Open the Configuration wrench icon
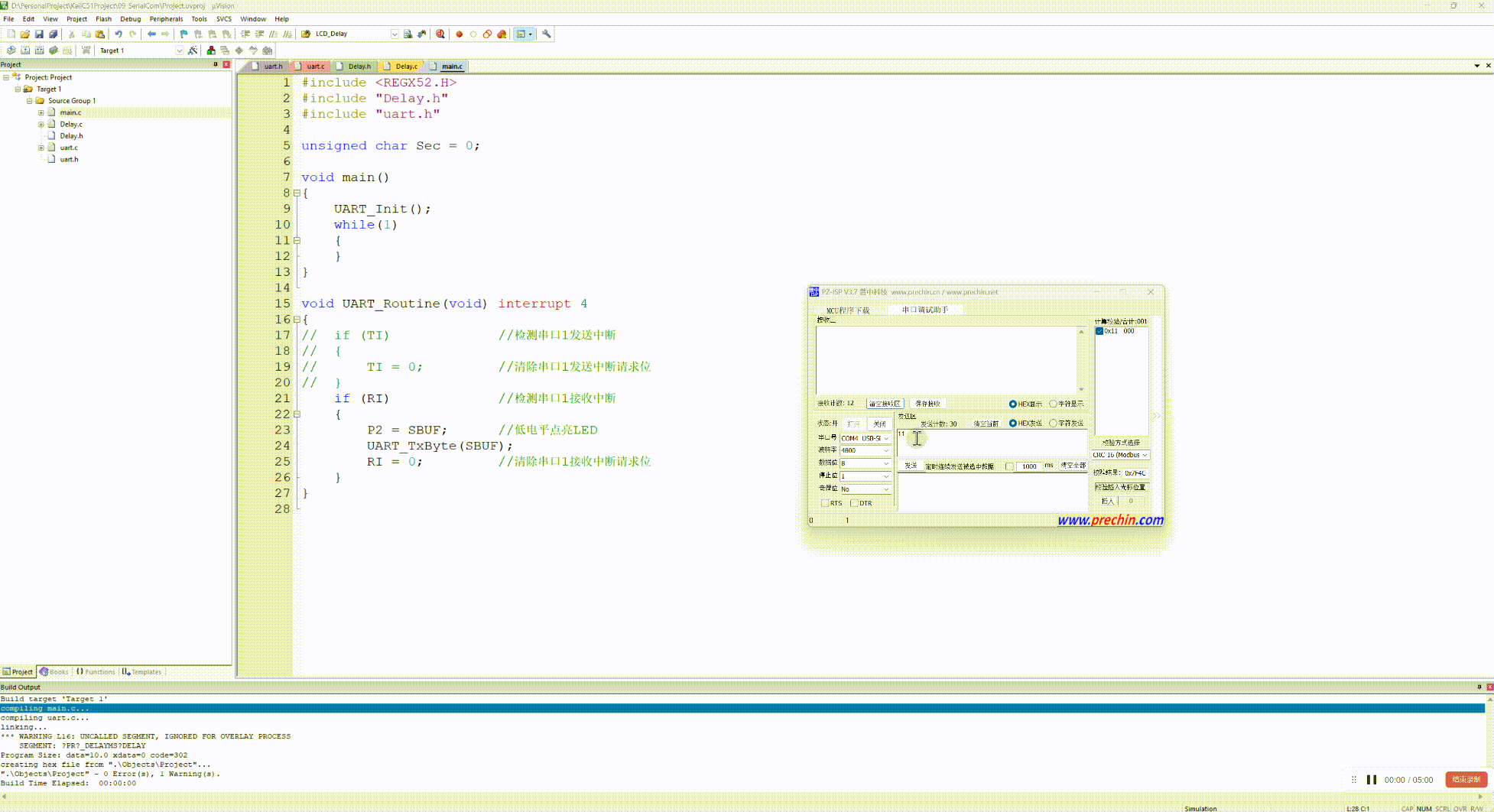 click(x=546, y=34)
